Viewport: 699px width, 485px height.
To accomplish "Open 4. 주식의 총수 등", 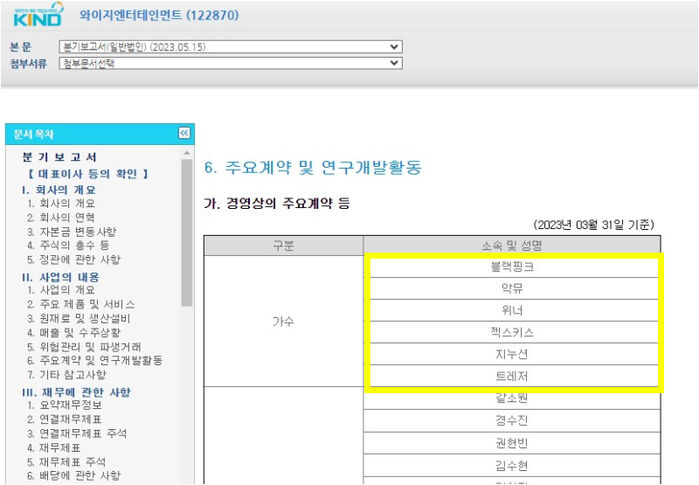I will tap(68, 245).
